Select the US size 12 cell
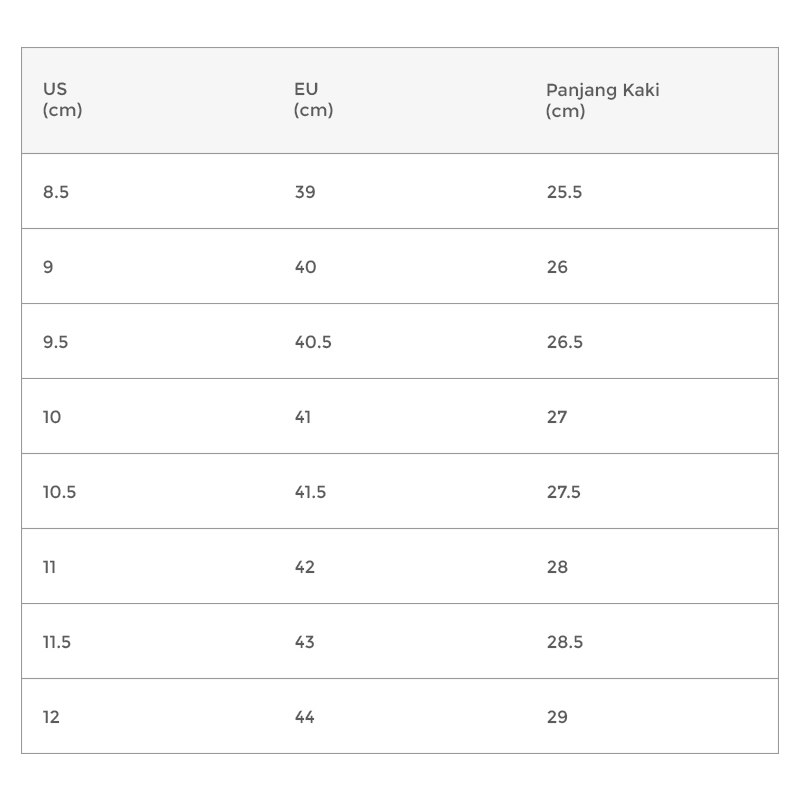The height and width of the screenshot is (800, 800). tap(51, 717)
